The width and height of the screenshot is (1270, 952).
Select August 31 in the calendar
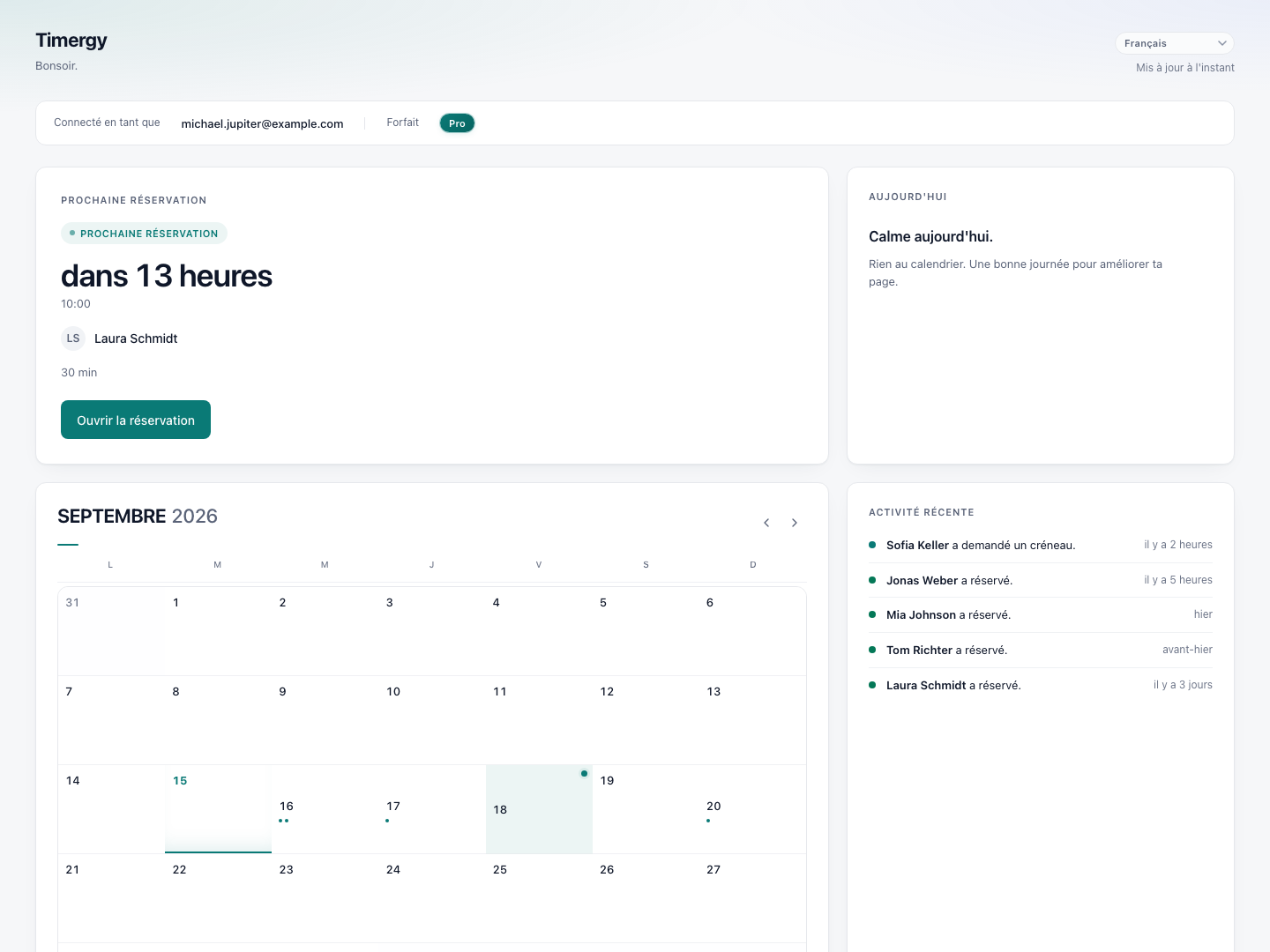(x=111, y=631)
